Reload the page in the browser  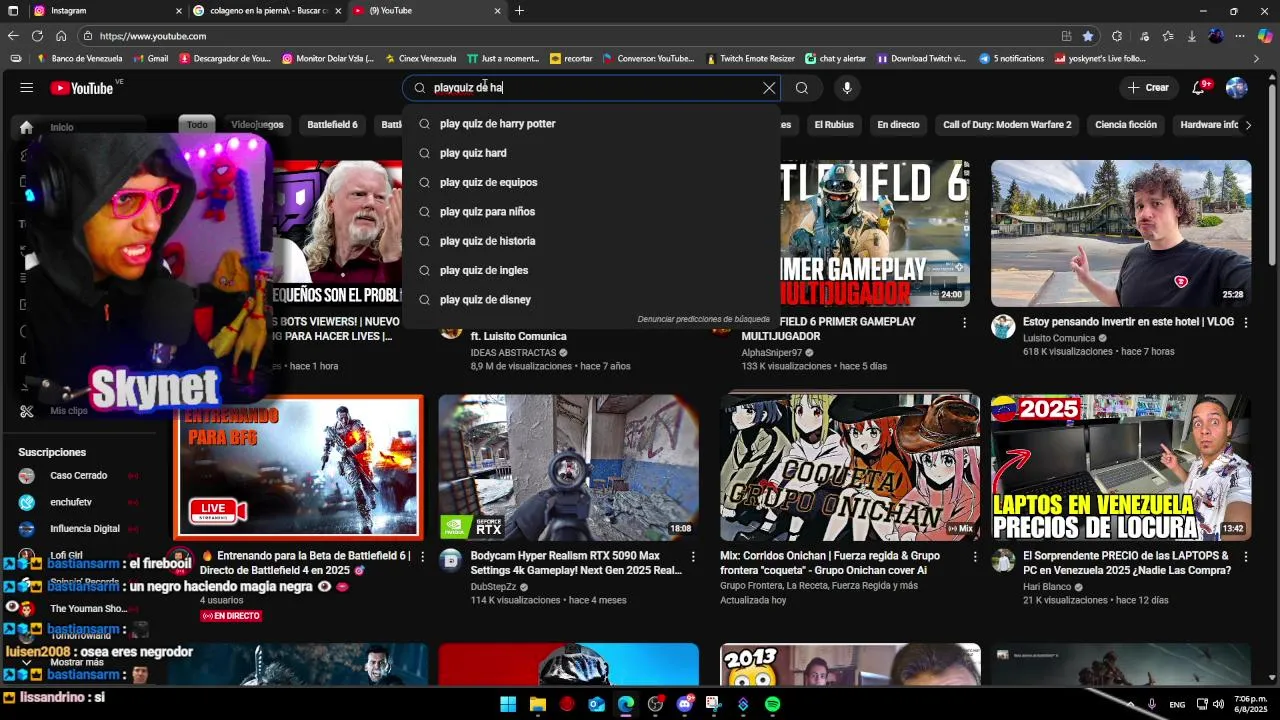(x=37, y=36)
